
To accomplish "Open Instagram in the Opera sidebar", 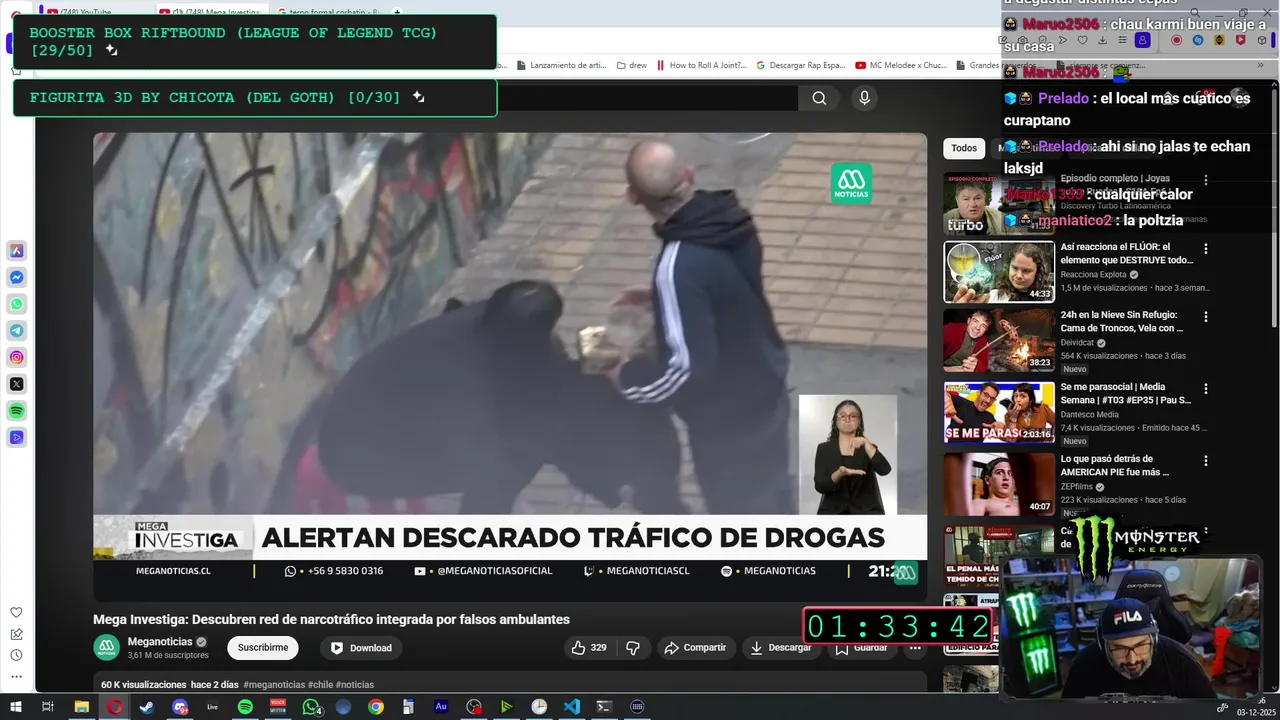I will point(17,357).
